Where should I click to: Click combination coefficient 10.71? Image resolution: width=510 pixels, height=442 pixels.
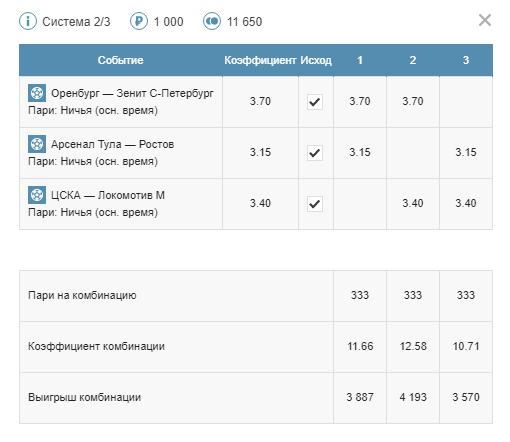(466, 346)
